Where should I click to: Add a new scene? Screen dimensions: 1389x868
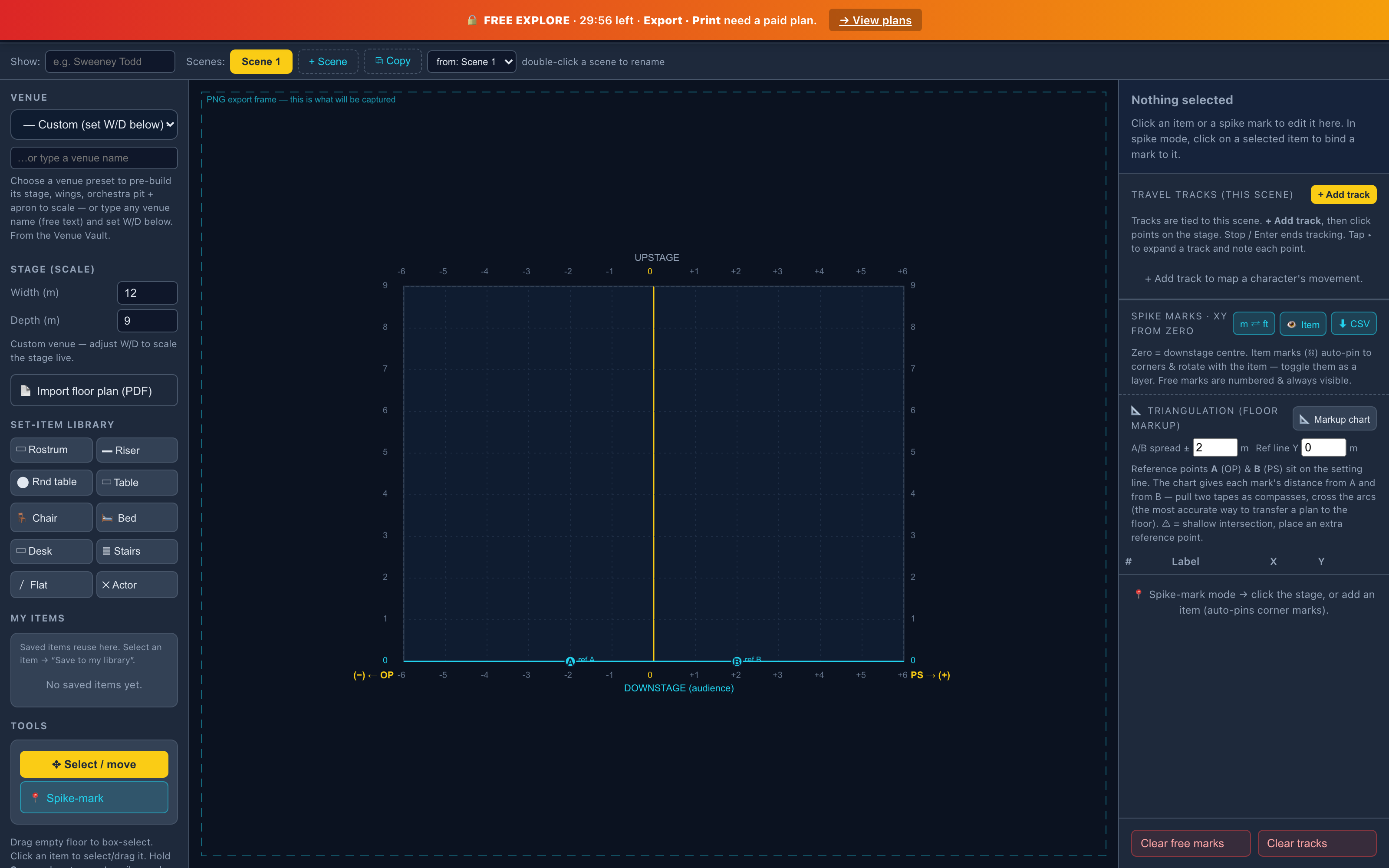tap(328, 62)
